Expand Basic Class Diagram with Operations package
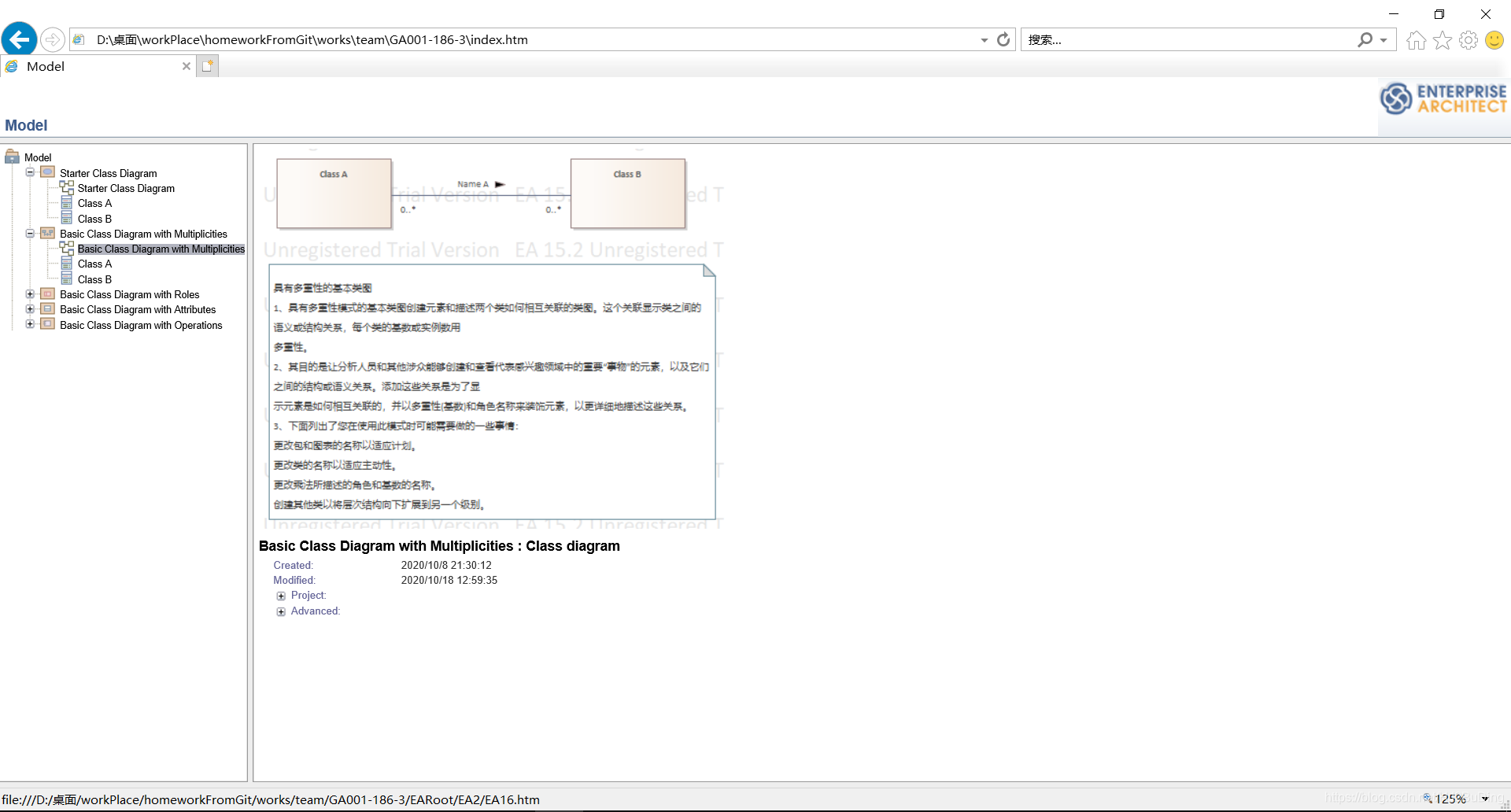The height and width of the screenshot is (812, 1511). (x=30, y=324)
